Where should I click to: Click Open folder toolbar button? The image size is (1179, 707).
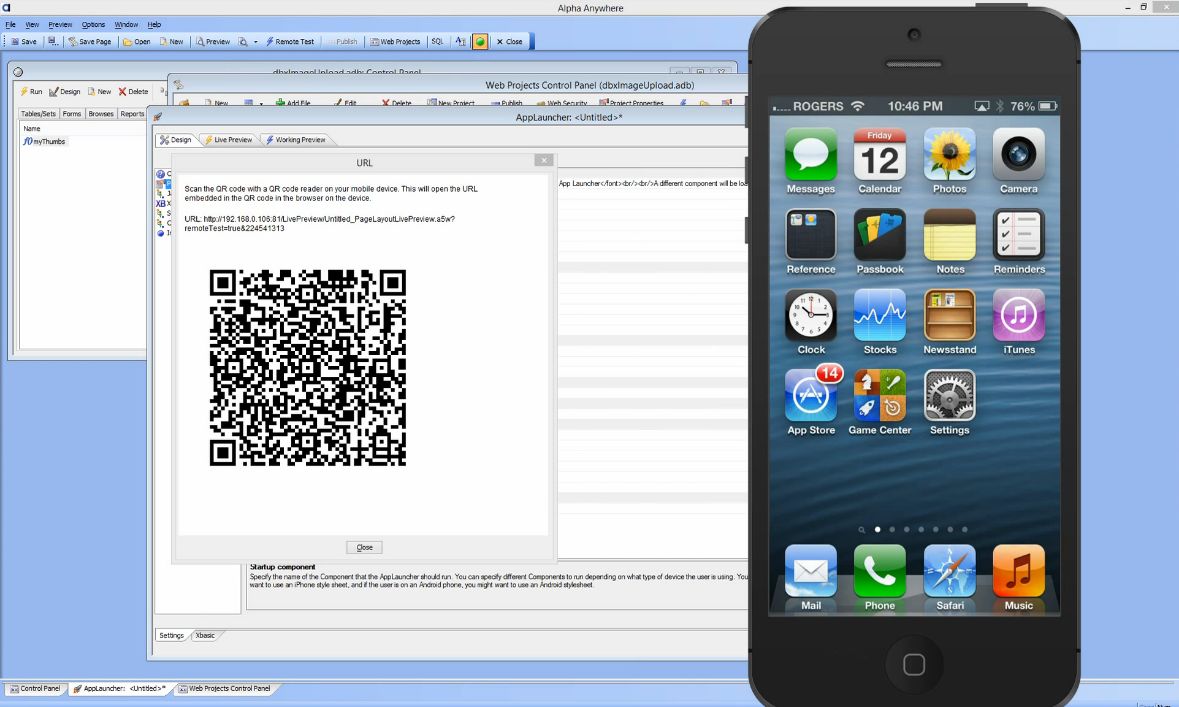pos(137,41)
